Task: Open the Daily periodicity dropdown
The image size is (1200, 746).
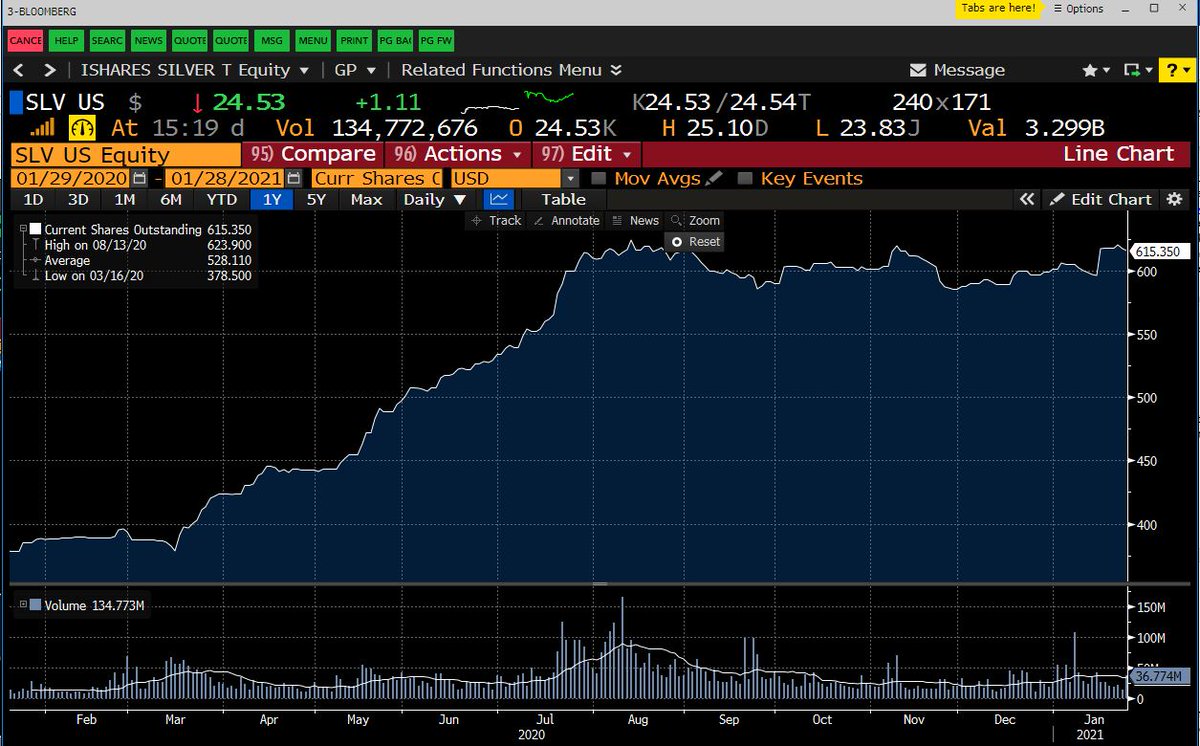Action: 433,199
